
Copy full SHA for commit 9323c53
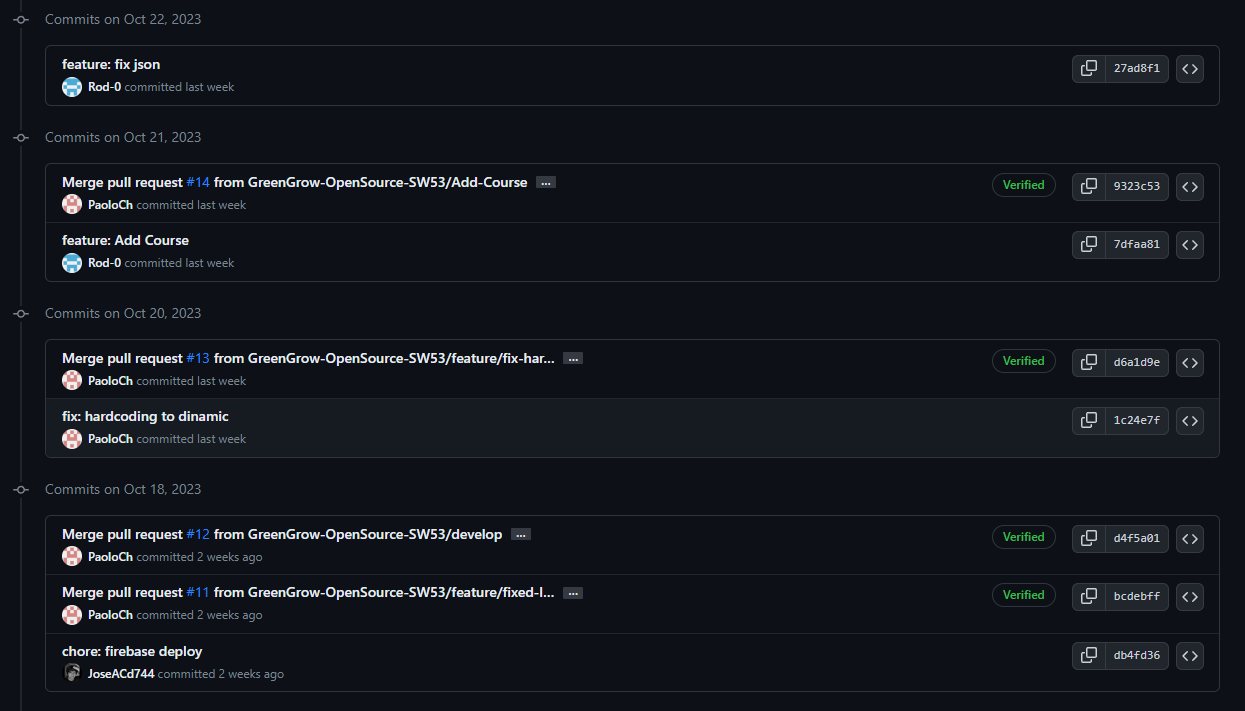point(1089,187)
